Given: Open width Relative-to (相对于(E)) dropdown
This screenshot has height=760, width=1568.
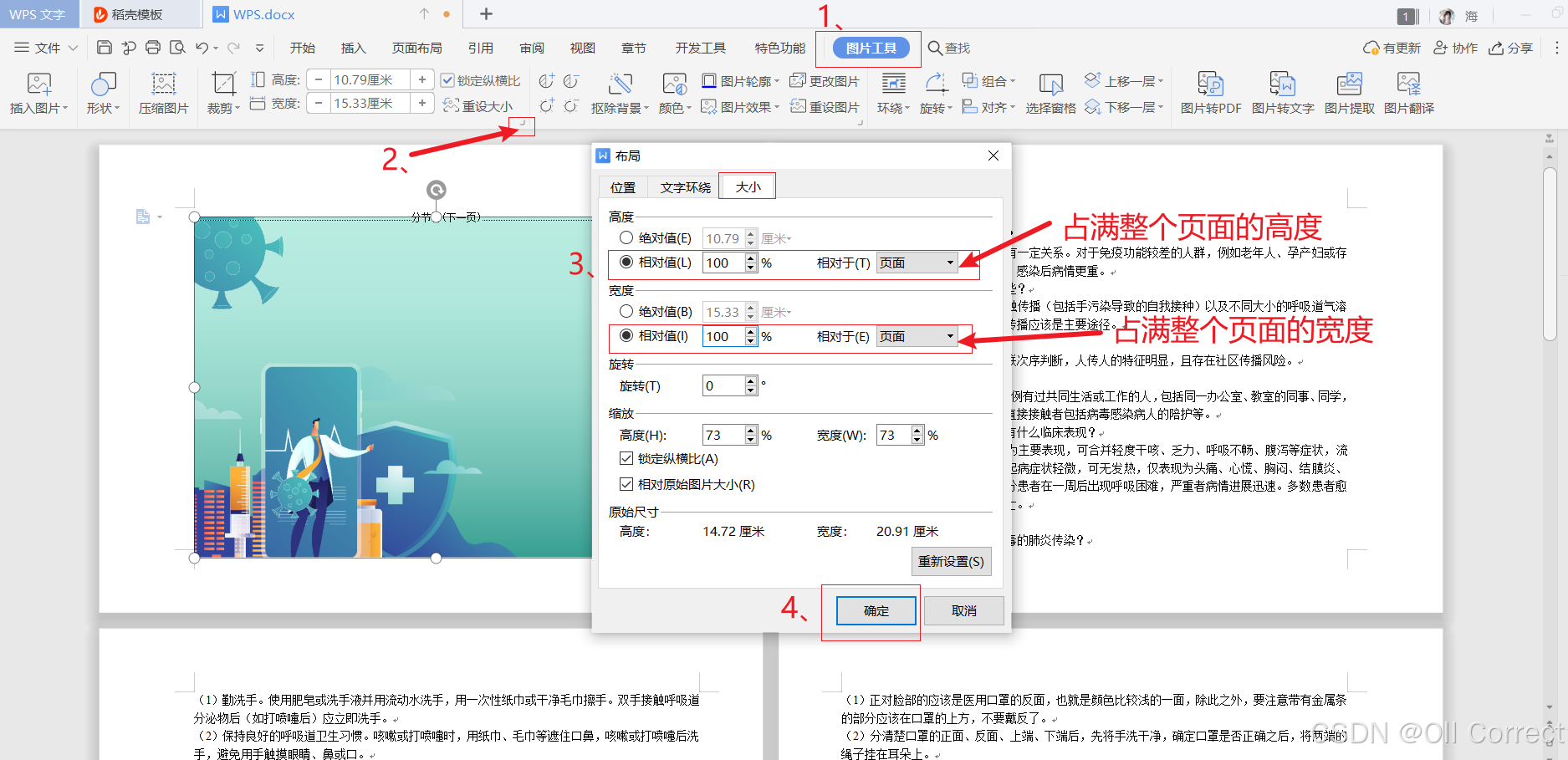Looking at the screenshot, I should tap(917, 336).
